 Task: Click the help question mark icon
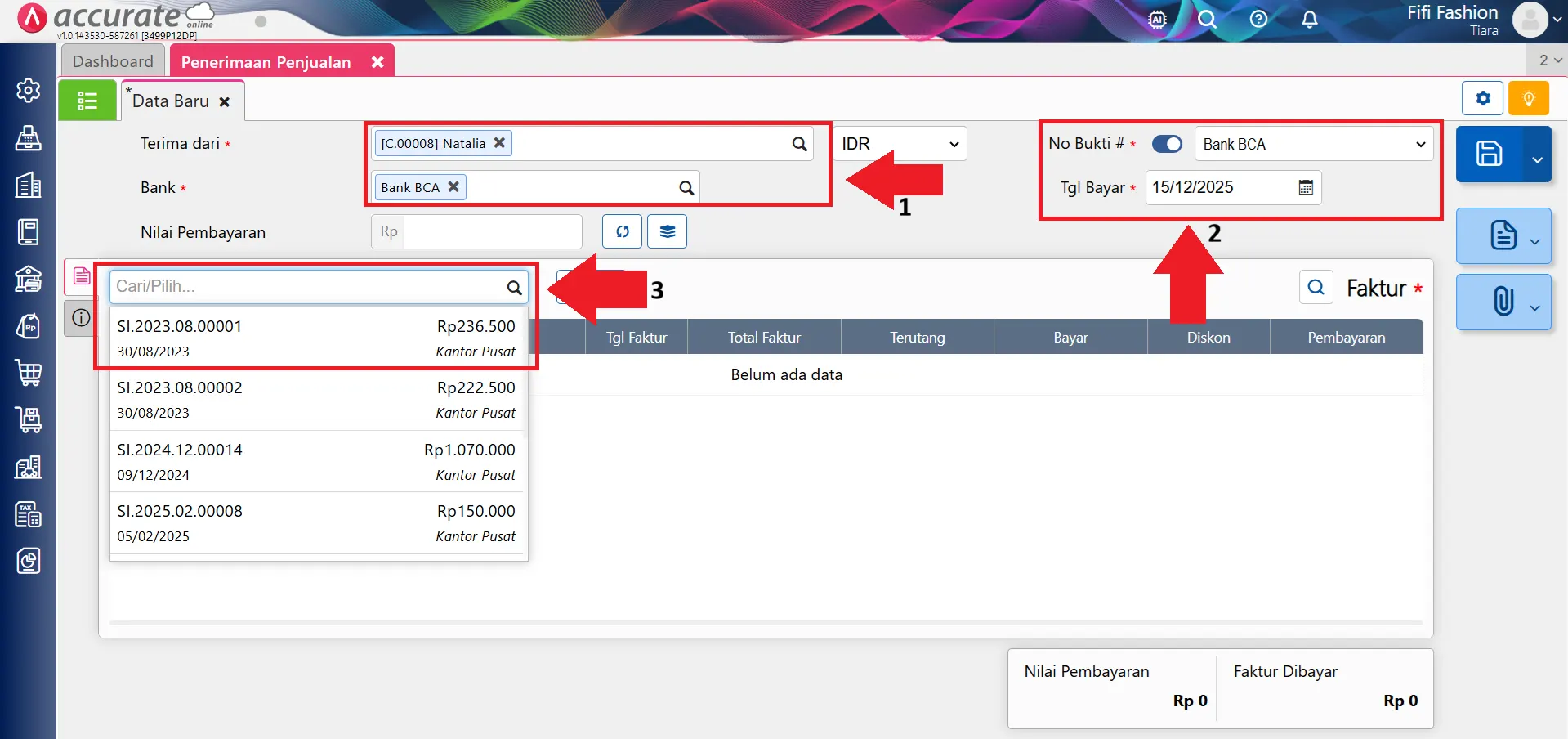1258,20
